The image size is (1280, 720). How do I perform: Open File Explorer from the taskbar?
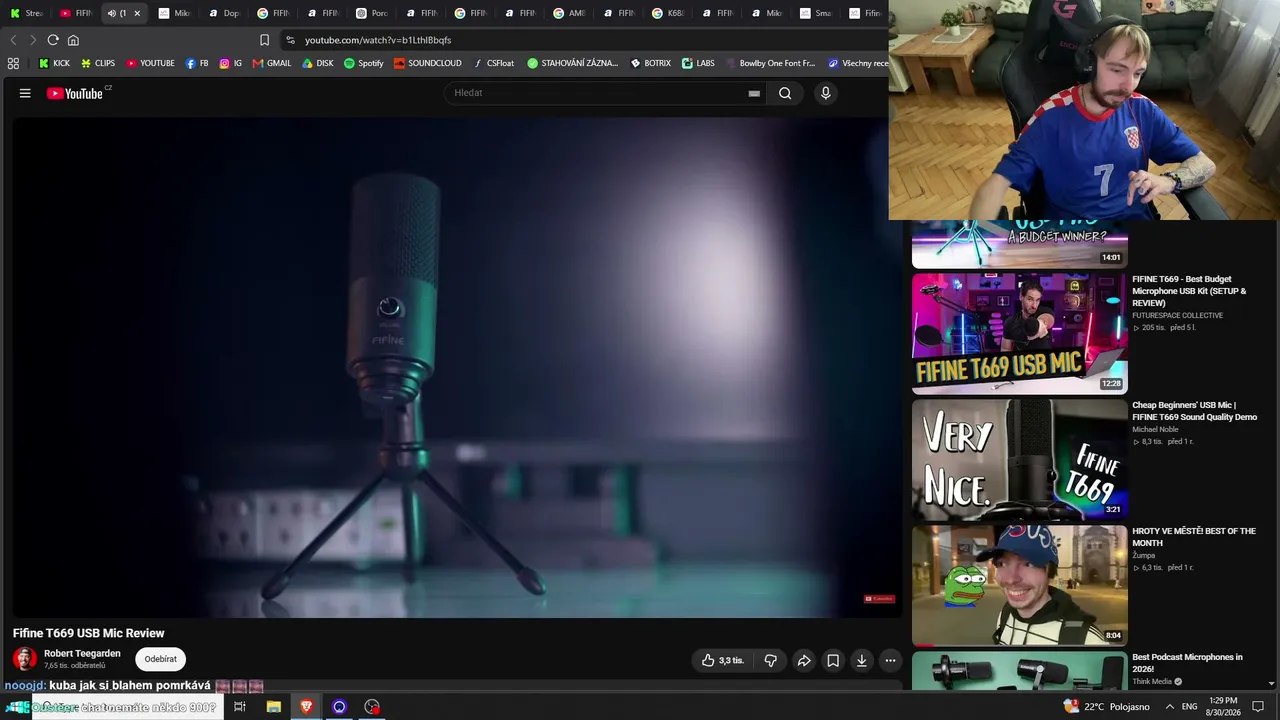coord(273,707)
